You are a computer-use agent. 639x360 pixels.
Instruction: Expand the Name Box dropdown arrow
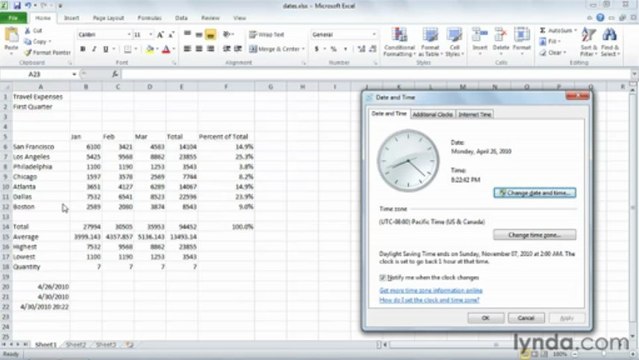pos(74,74)
